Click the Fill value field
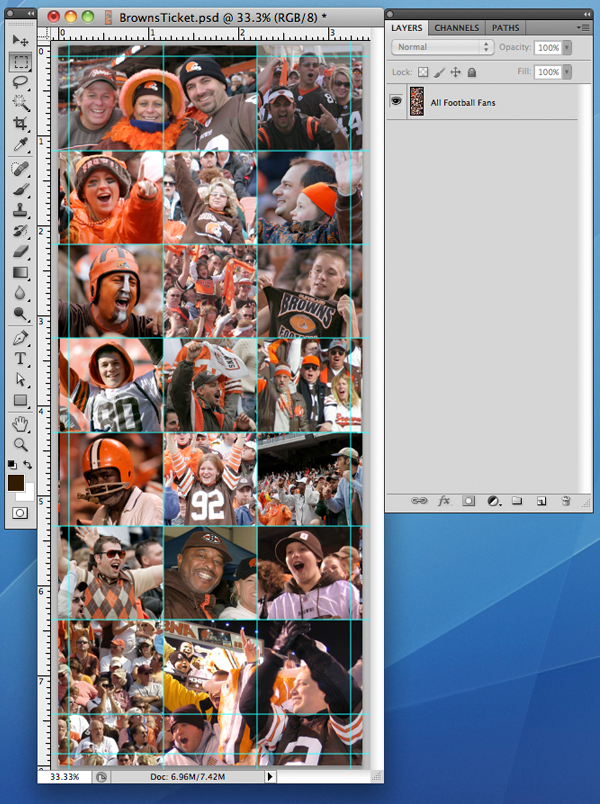The image size is (600, 804). click(548, 72)
